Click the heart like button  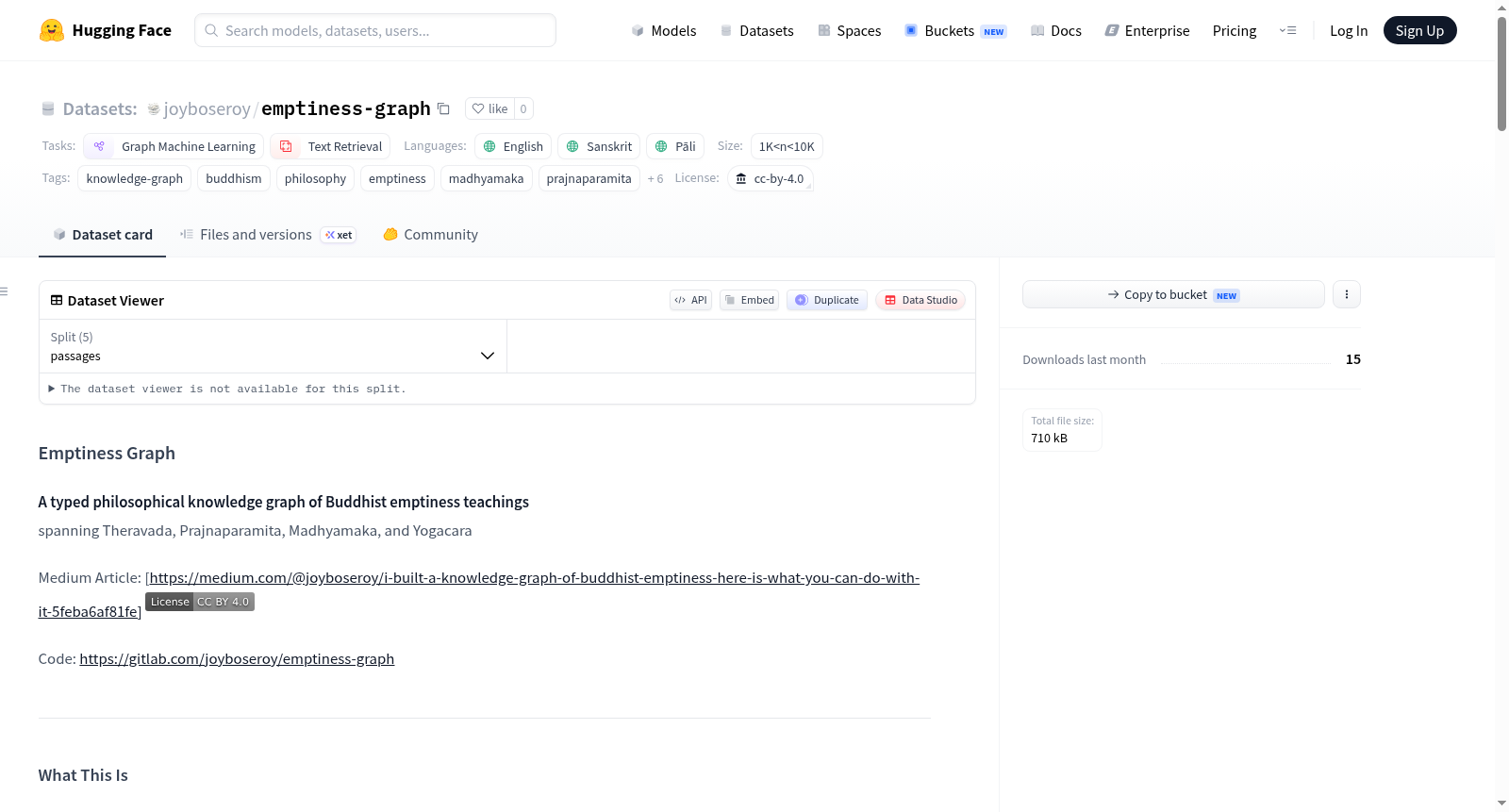[x=489, y=108]
